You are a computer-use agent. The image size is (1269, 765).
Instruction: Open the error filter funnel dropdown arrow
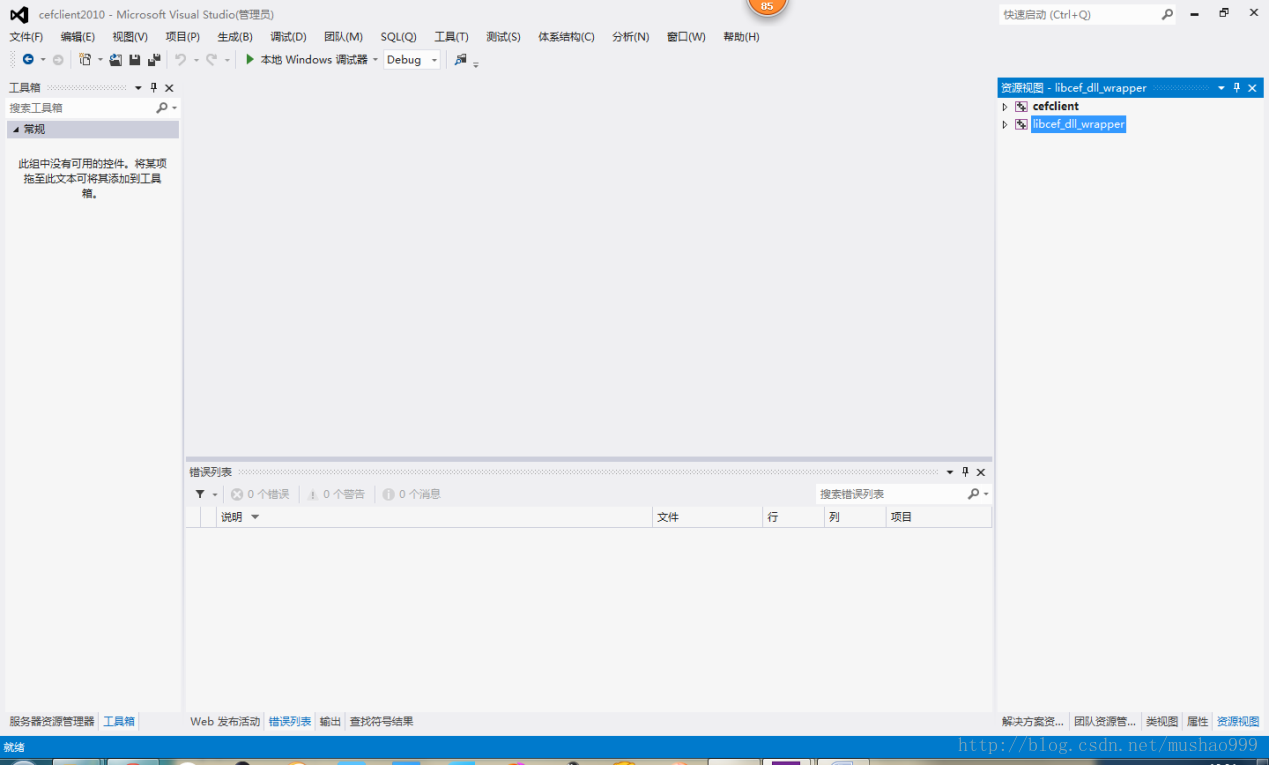[214, 494]
